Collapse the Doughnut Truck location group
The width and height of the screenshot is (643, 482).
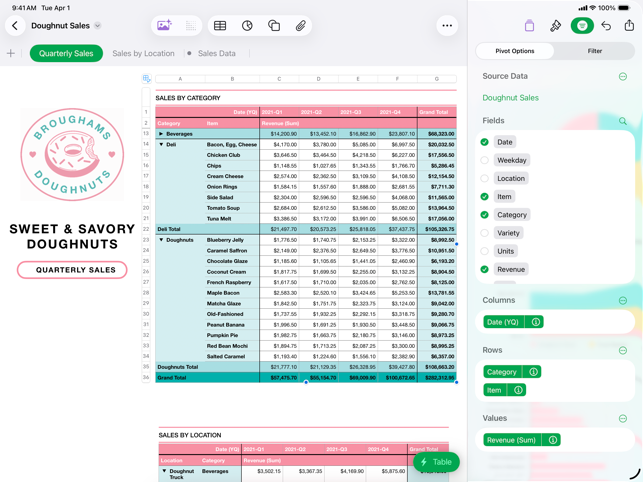click(164, 471)
